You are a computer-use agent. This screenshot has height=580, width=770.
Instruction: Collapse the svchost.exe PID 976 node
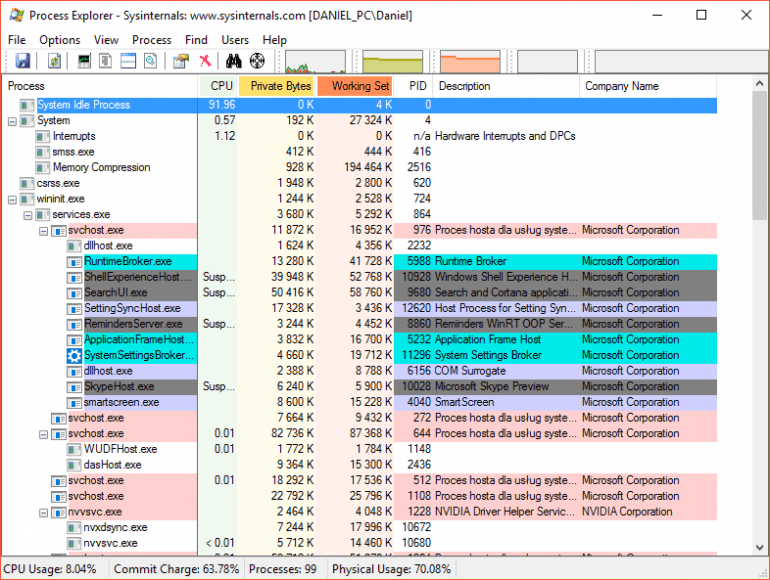point(44,231)
